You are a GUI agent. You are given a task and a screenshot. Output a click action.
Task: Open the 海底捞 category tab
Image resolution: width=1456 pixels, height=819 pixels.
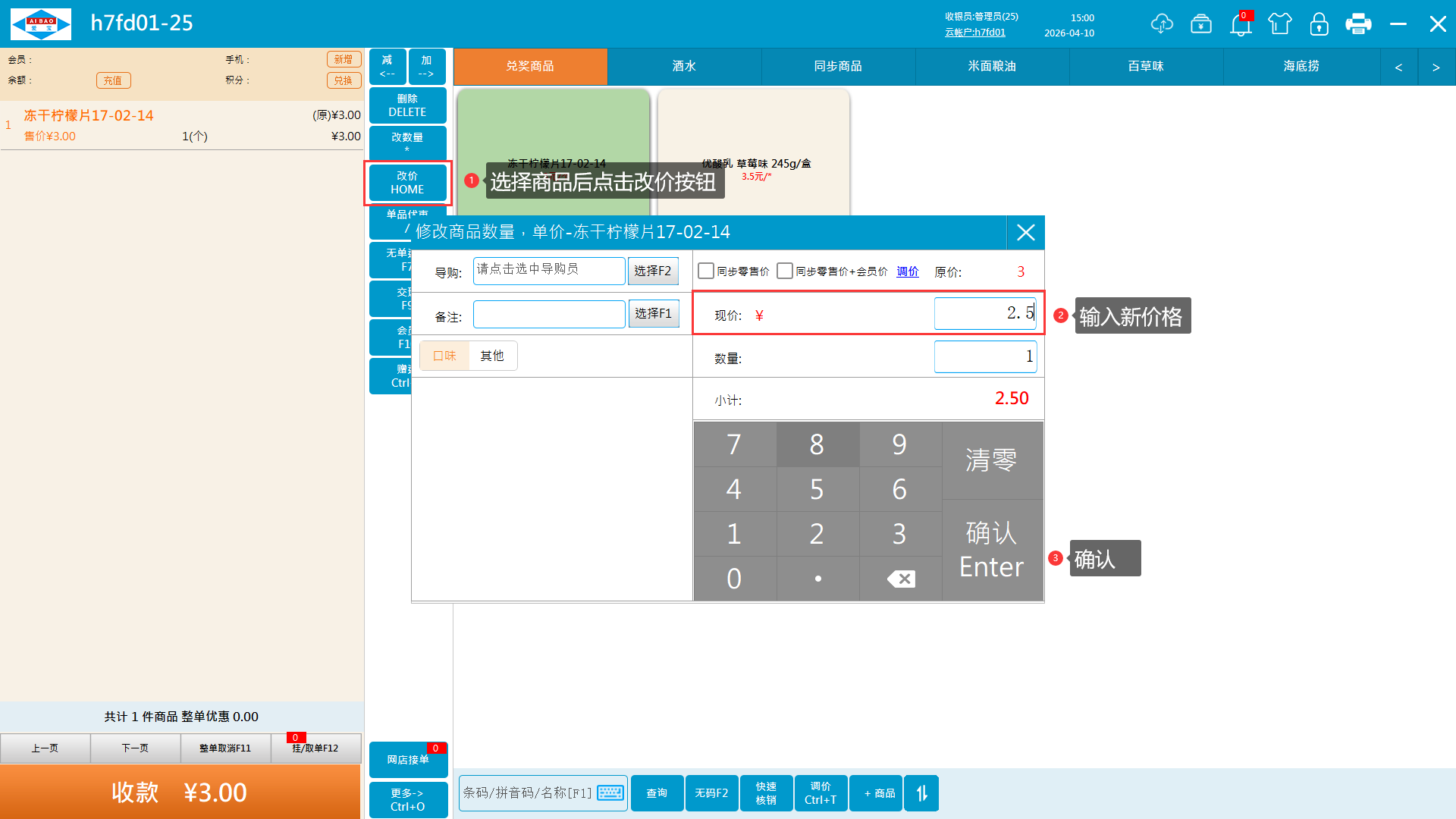1301,67
